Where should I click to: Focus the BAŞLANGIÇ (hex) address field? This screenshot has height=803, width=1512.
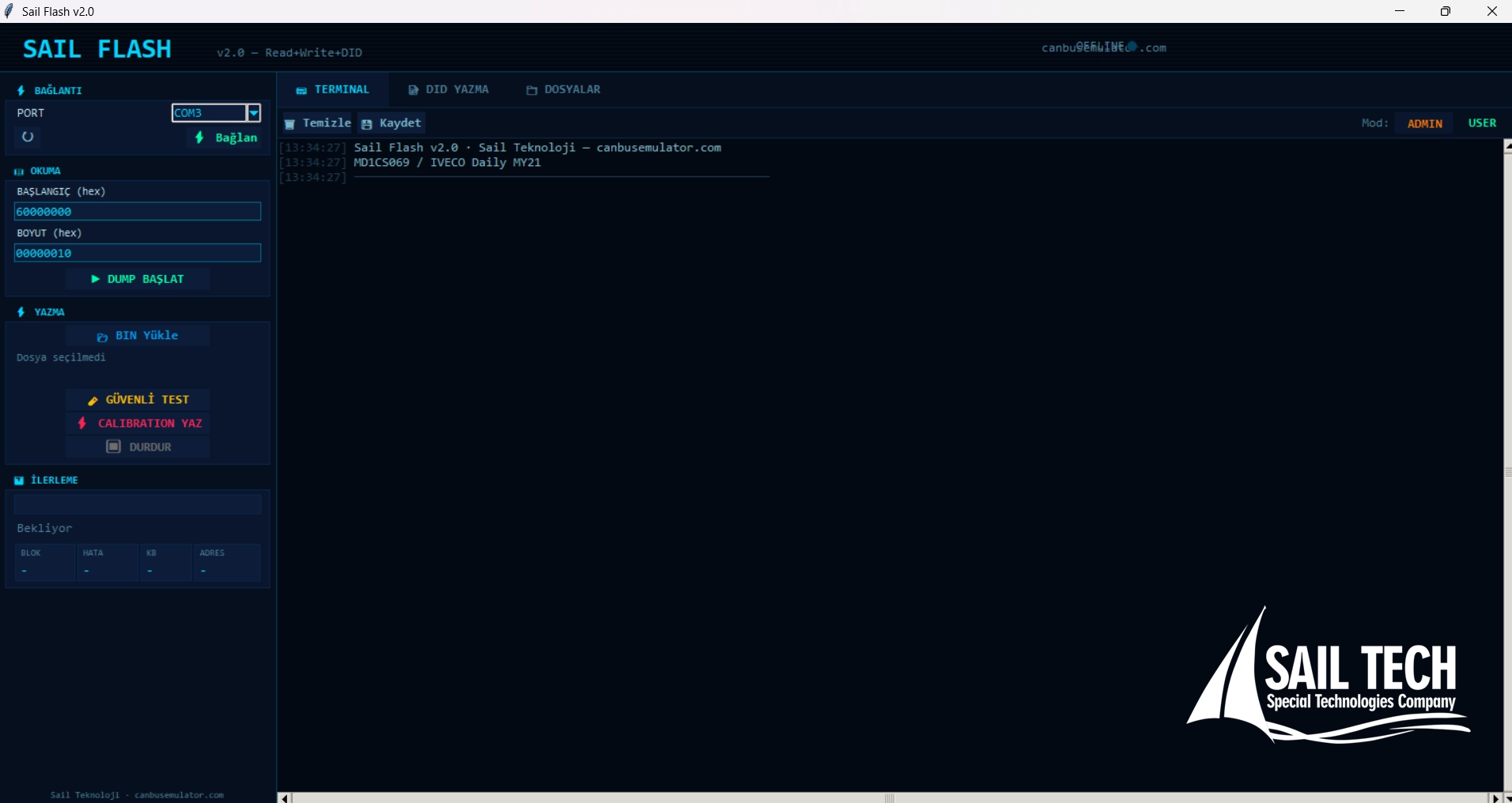[x=138, y=212]
